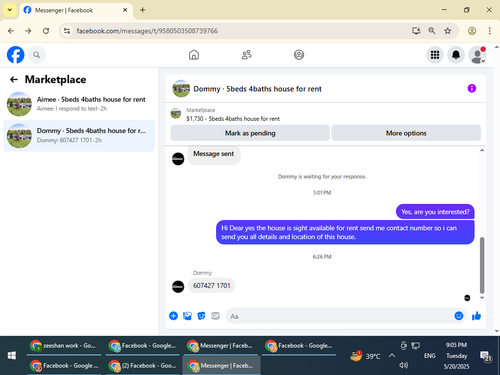500x375 pixels.
Task: Click the browser Back arrow
Action: pyautogui.click(x=11, y=31)
